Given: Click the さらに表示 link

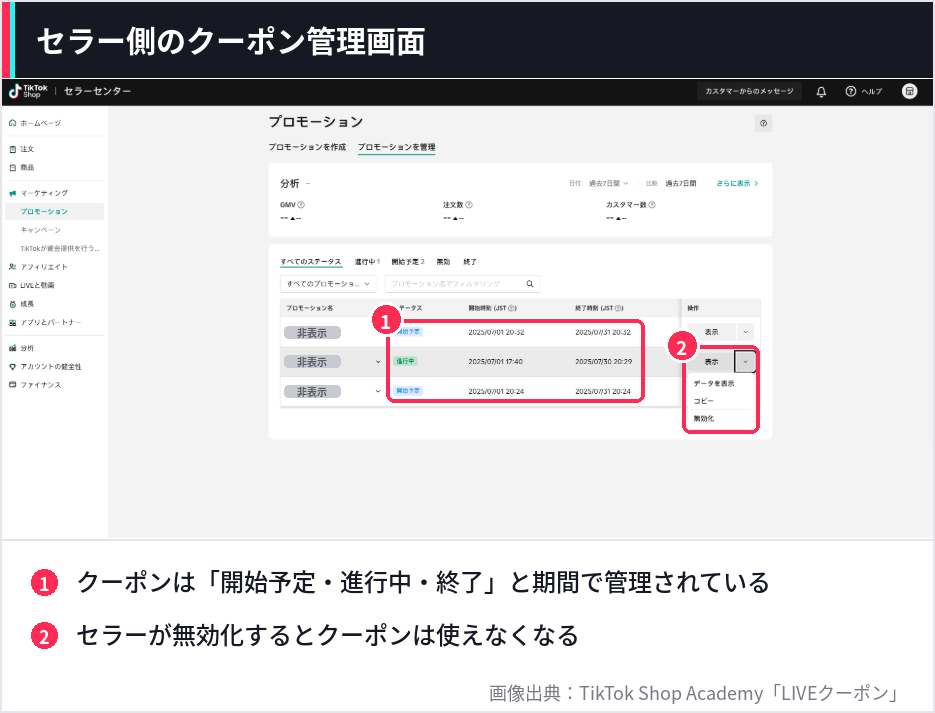Looking at the screenshot, I should pyautogui.click(x=737, y=184).
